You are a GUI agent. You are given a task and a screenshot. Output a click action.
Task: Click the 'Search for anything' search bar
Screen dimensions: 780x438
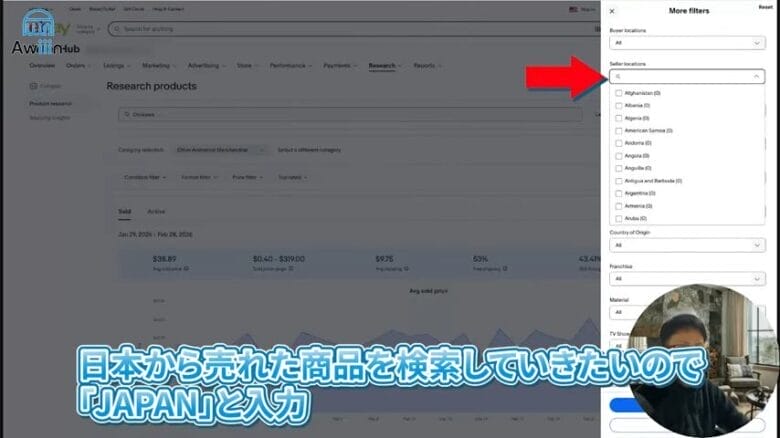(354, 29)
